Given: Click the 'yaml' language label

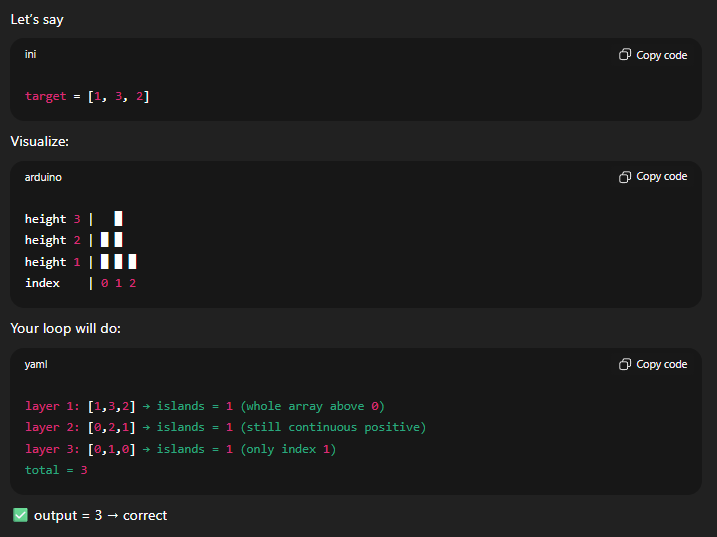Looking at the screenshot, I should 36,365.
